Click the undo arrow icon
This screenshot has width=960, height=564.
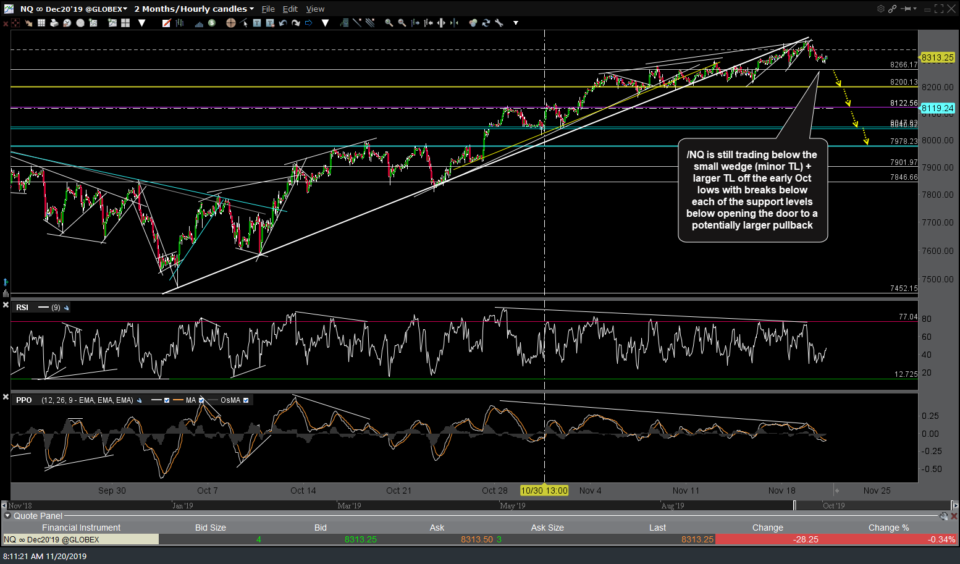(283, 23)
